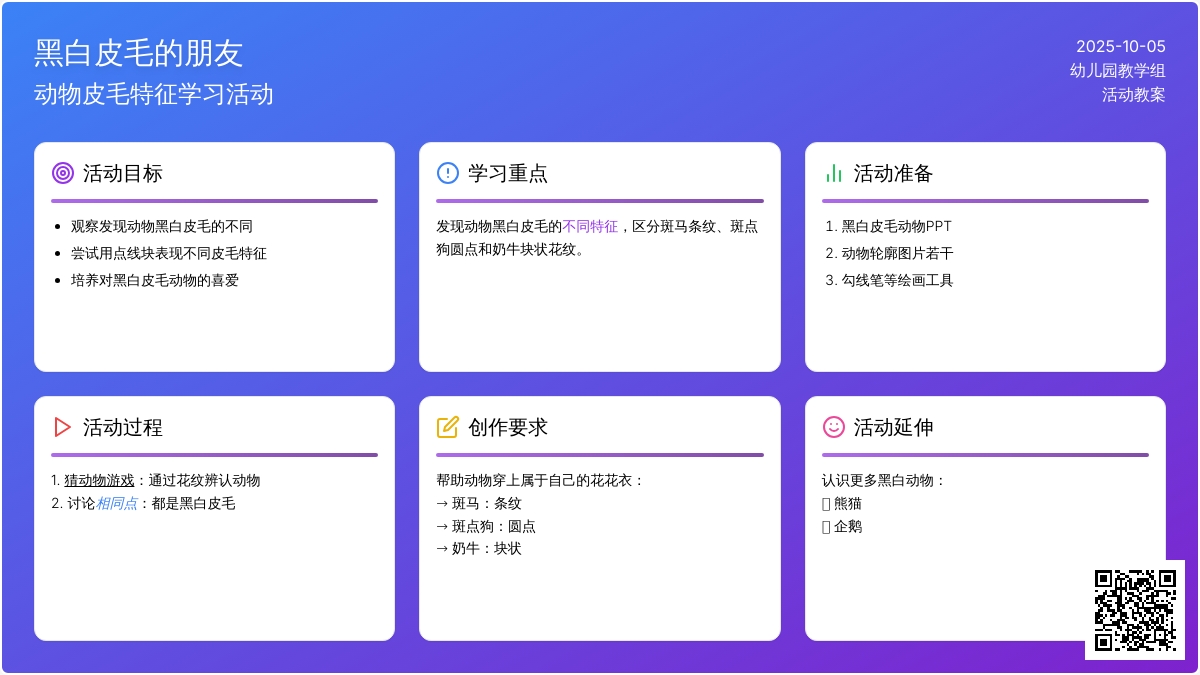The width and height of the screenshot is (1200, 675).
Task: Click the target icon beside 活动目标
Action: 63,173
